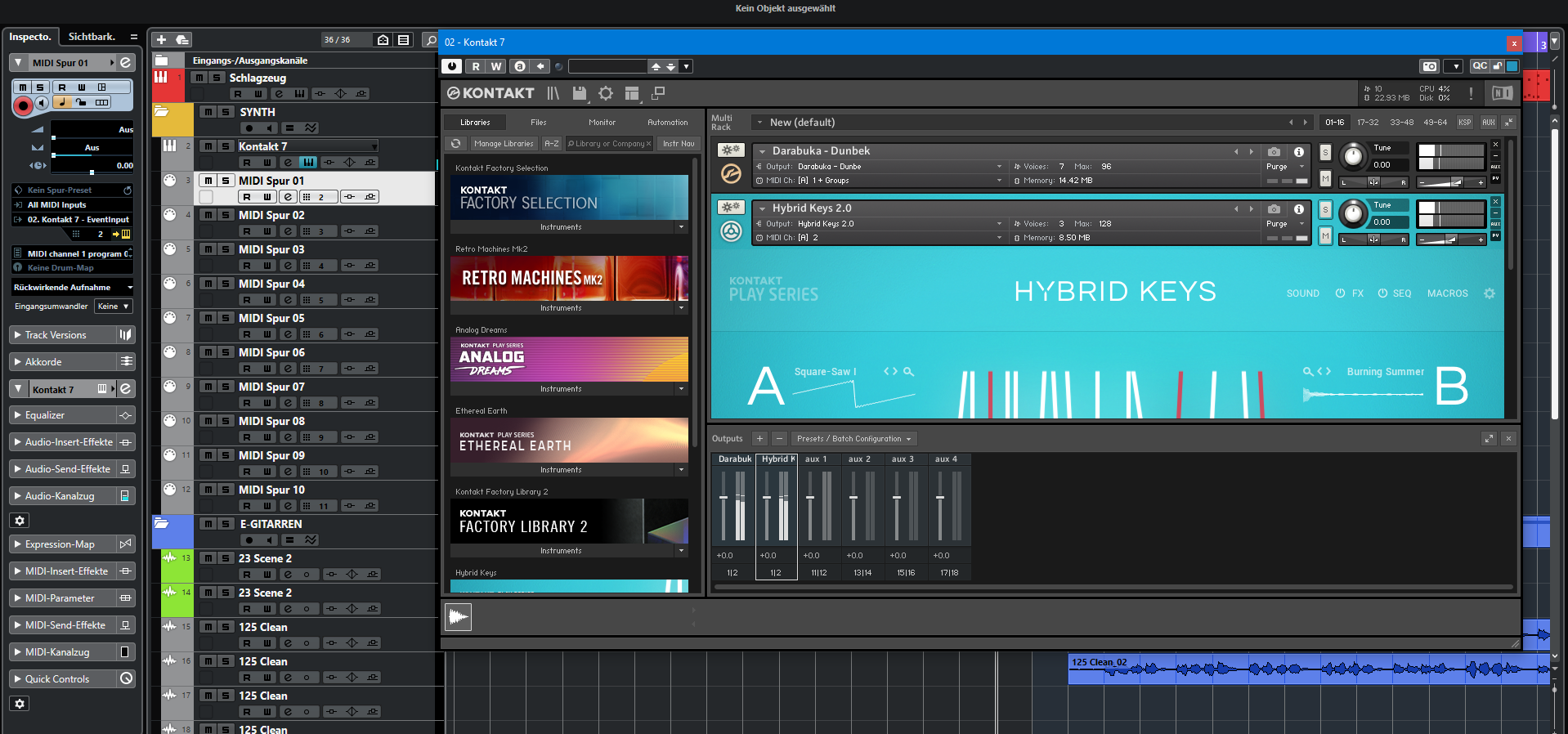Reset Kein Spur-Preset reload icon
Image resolution: width=1568 pixels, height=734 pixels.
(128, 190)
